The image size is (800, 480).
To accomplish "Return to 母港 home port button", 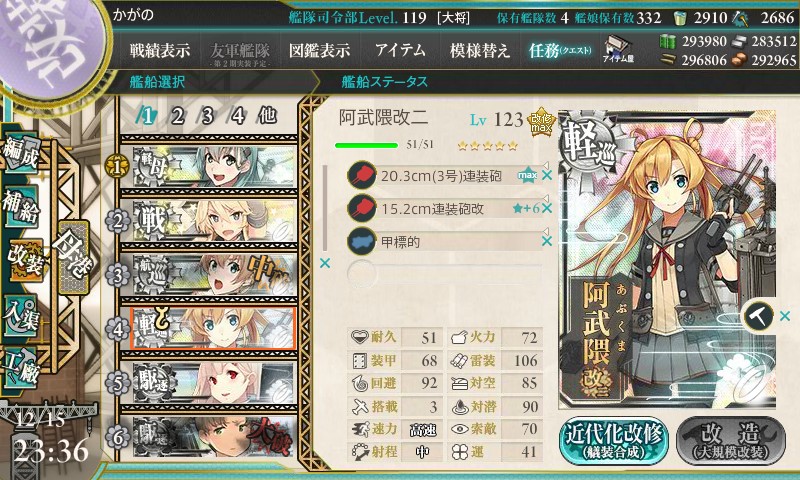I will [x=74, y=257].
